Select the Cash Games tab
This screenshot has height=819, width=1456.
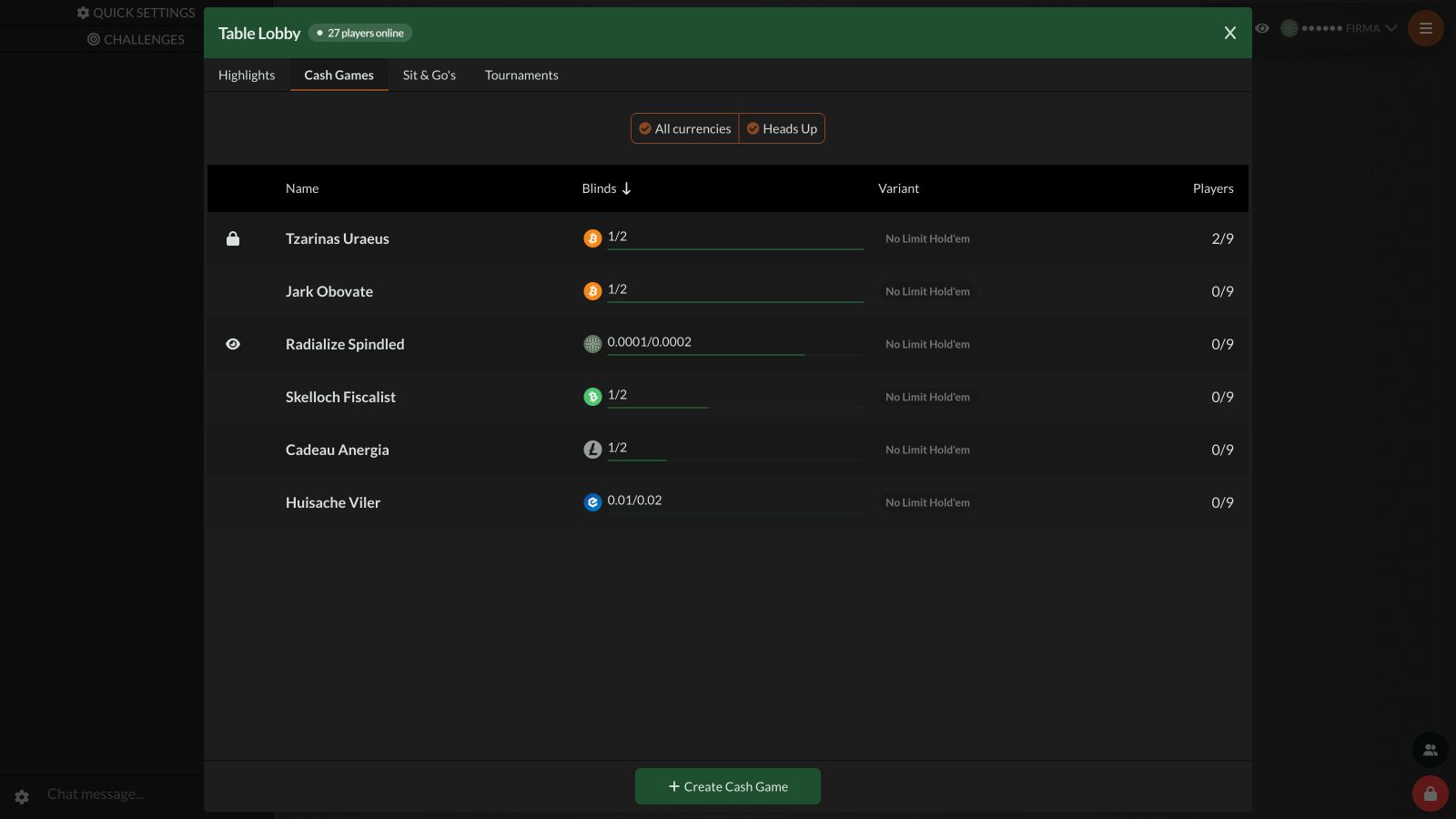click(x=339, y=75)
